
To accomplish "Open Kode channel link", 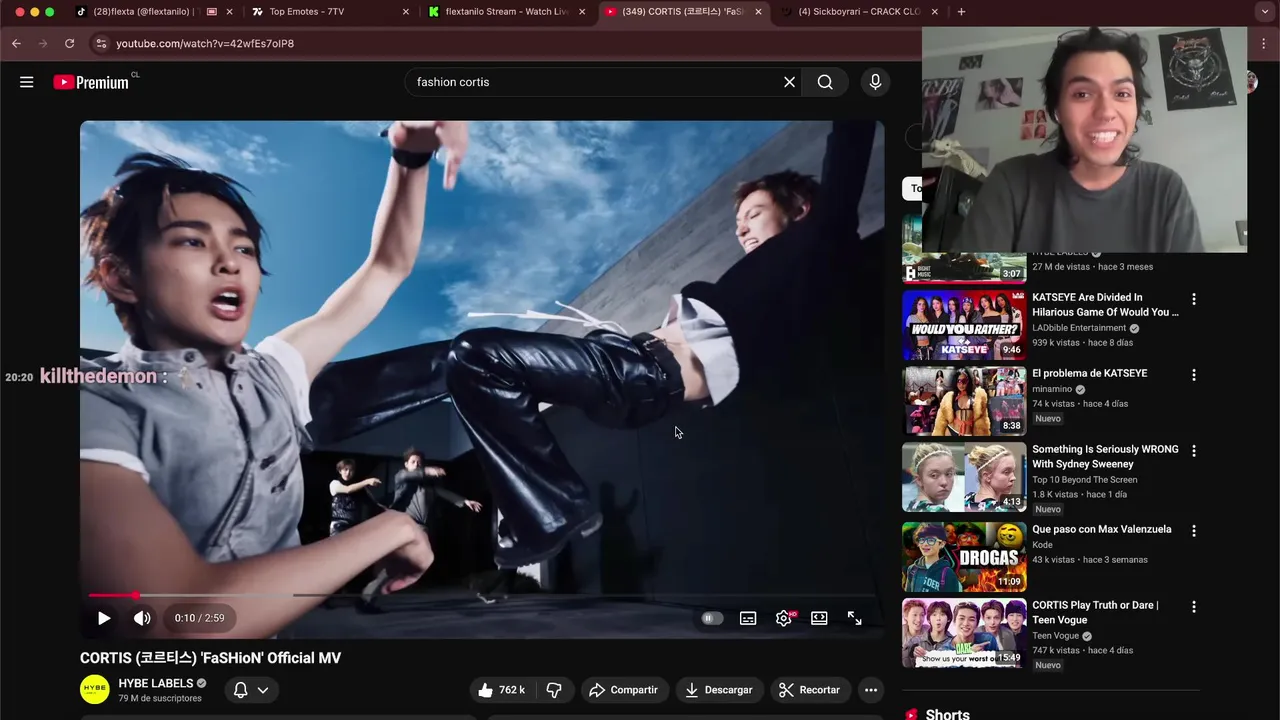I will 1042,545.
